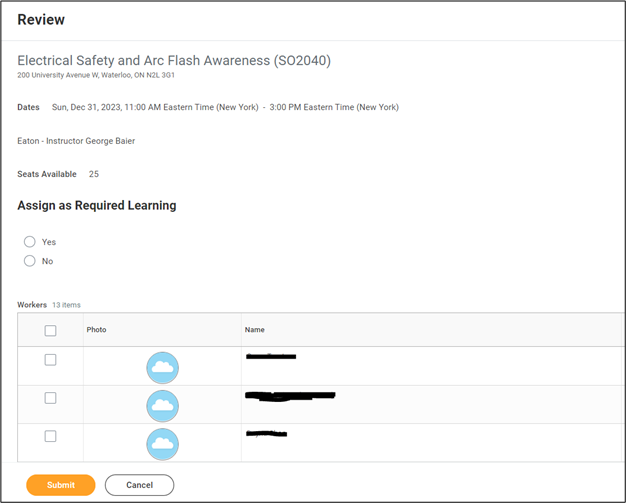The image size is (626, 503).
Task: Click the Electrical Safety and Arc Flash Awareness title
Action: point(174,60)
